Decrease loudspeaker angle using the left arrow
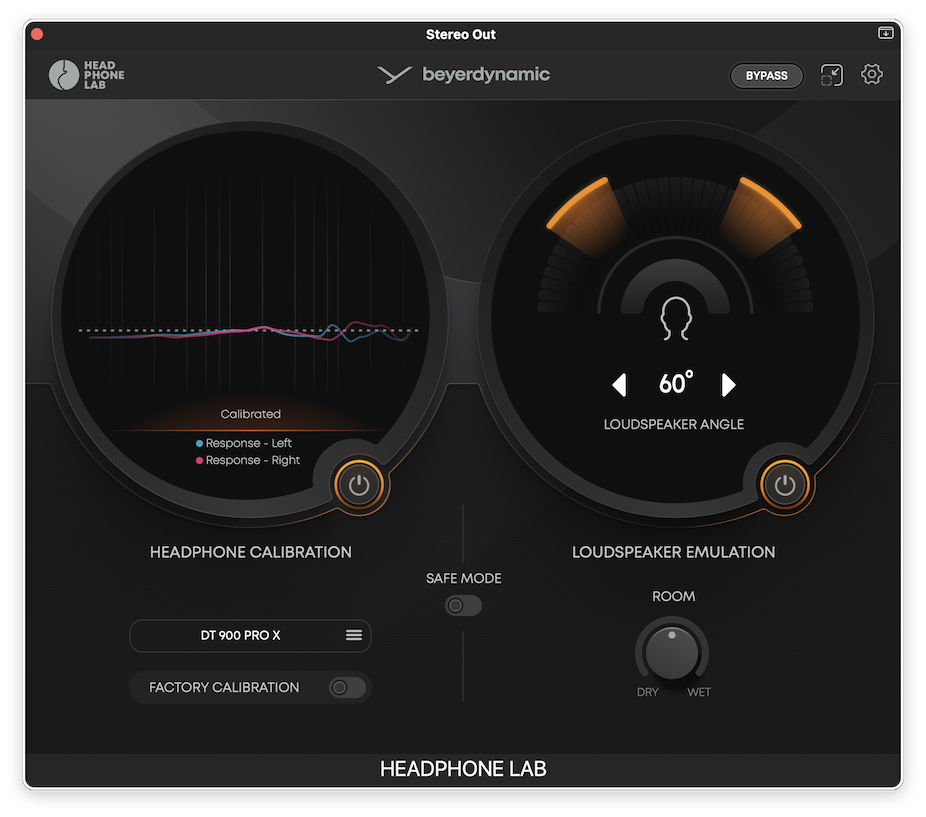The height and width of the screenshot is (817, 926). 619,385
